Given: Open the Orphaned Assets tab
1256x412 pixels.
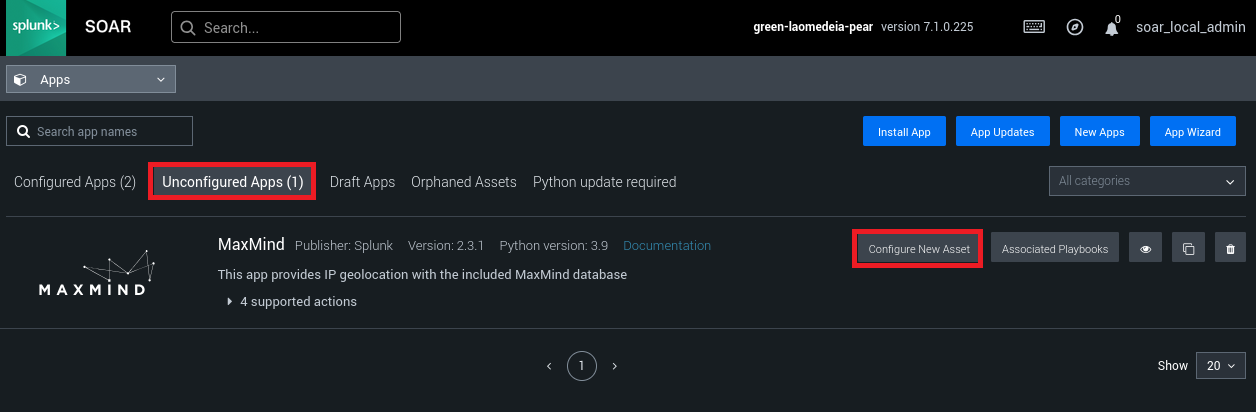Looking at the screenshot, I should tap(464, 182).
